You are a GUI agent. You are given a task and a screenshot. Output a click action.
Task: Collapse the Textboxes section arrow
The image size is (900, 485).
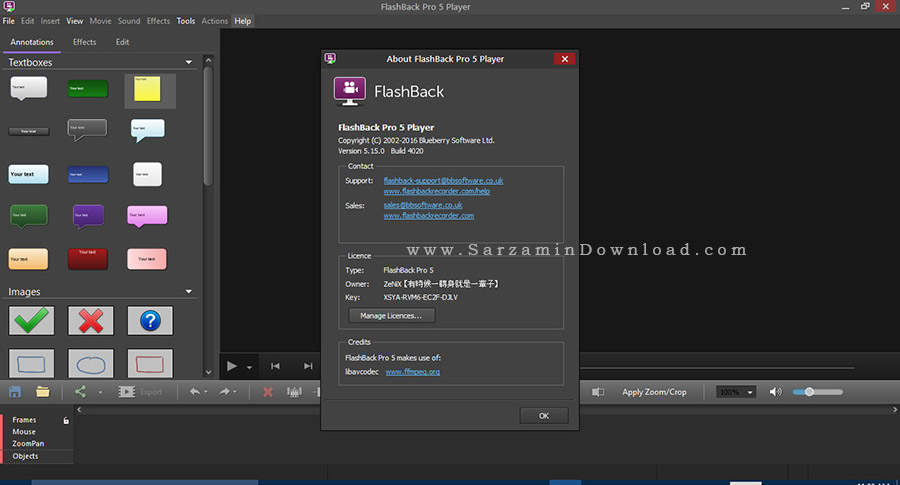point(188,62)
